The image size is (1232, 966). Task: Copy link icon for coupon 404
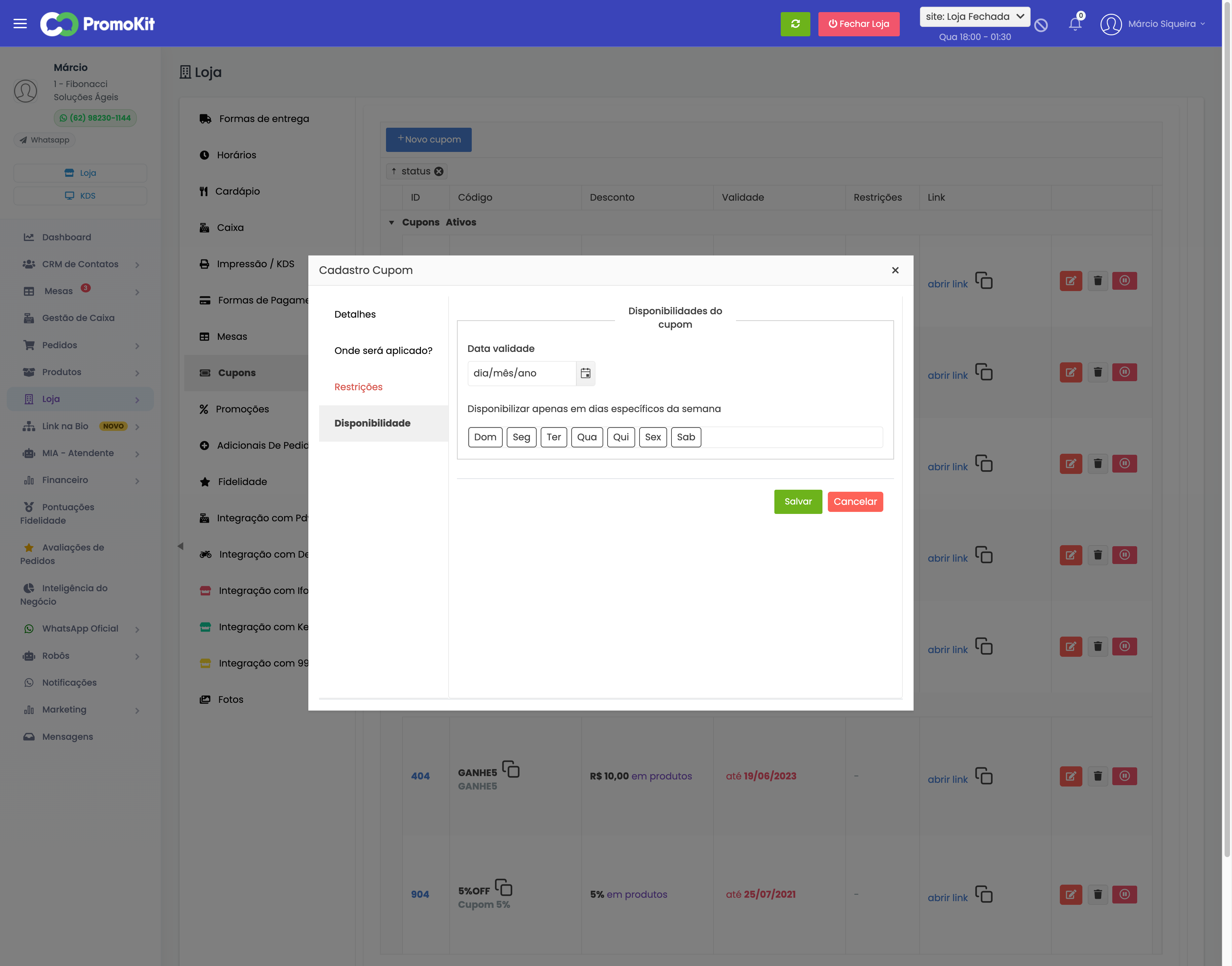click(x=984, y=776)
